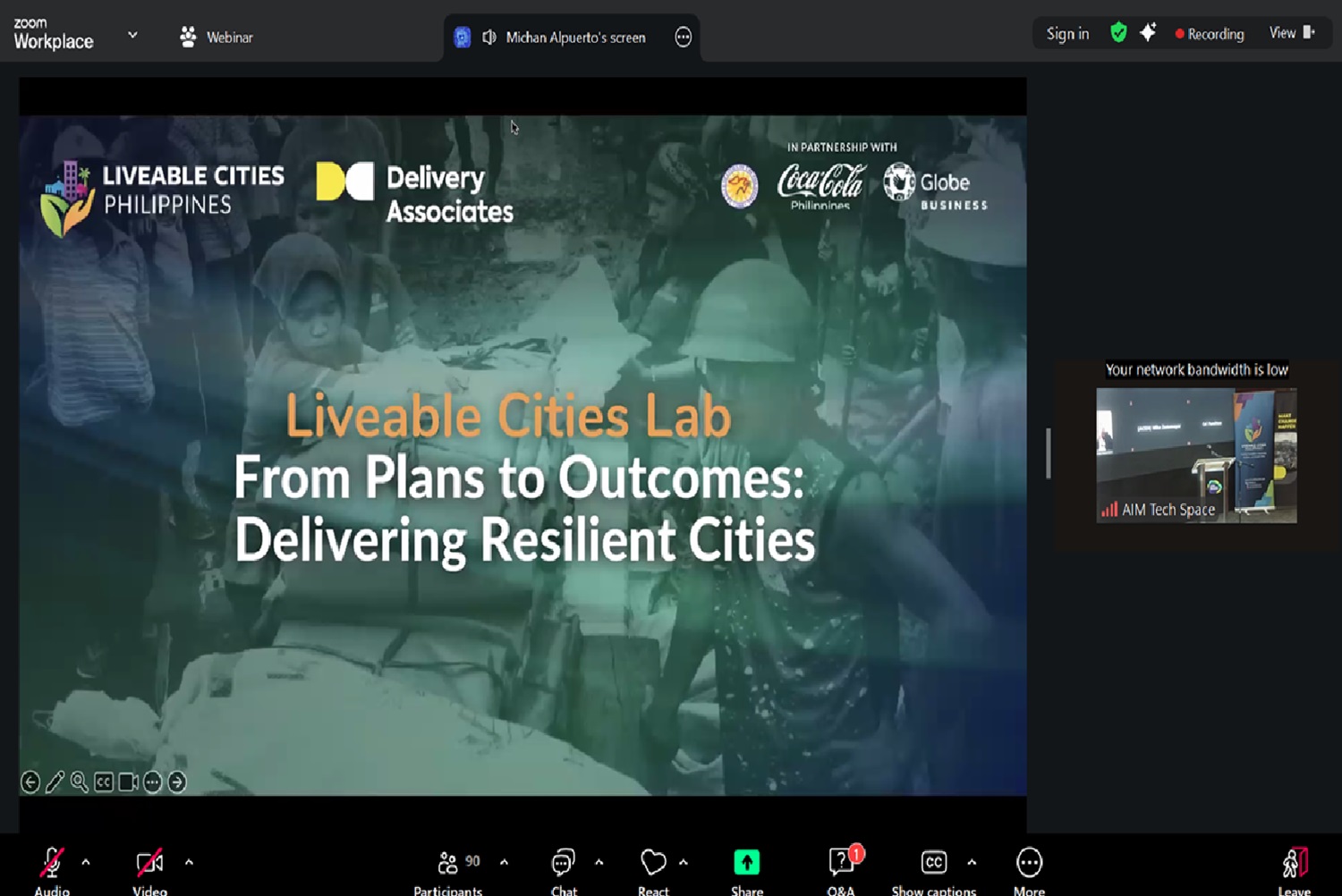Open the View menu
1342x896 pixels.
pyautogui.click(x=1291, y=33)
